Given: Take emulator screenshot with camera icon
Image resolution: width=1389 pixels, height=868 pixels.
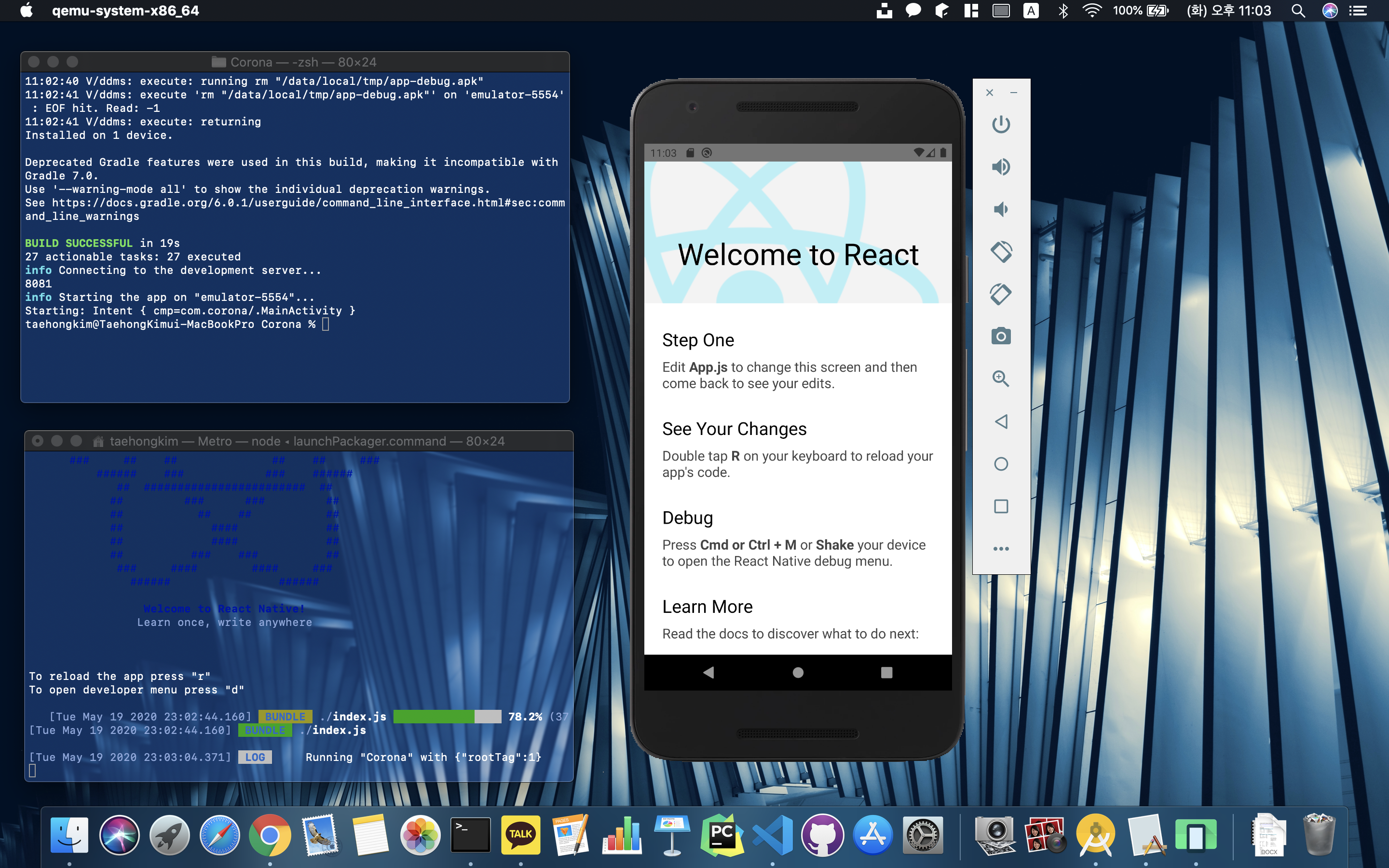Looking at the screenshot, I should pyautogui.click(x=1000, y=337).
